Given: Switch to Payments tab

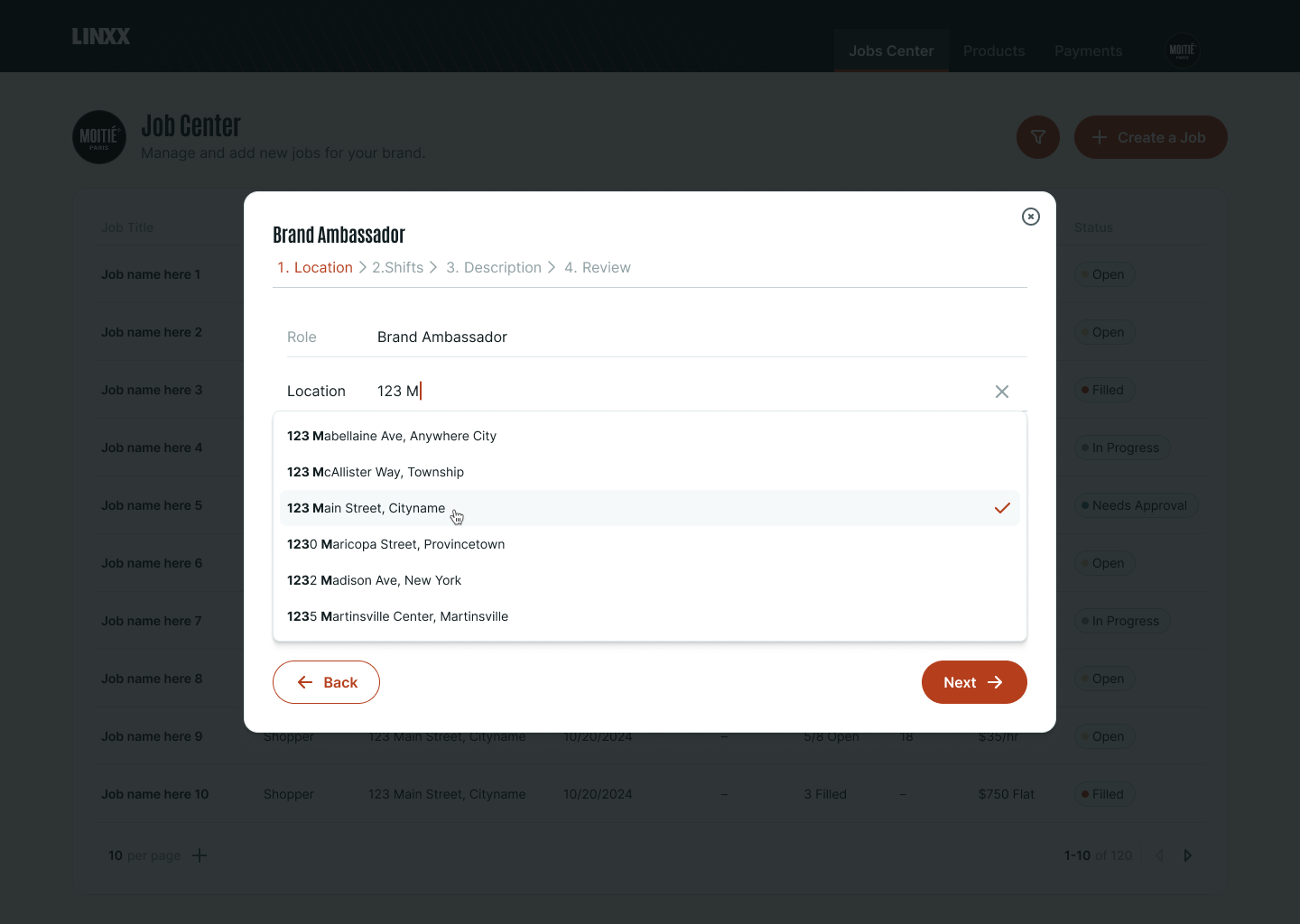Looking at the screenshot, I should click(1089, 51).
